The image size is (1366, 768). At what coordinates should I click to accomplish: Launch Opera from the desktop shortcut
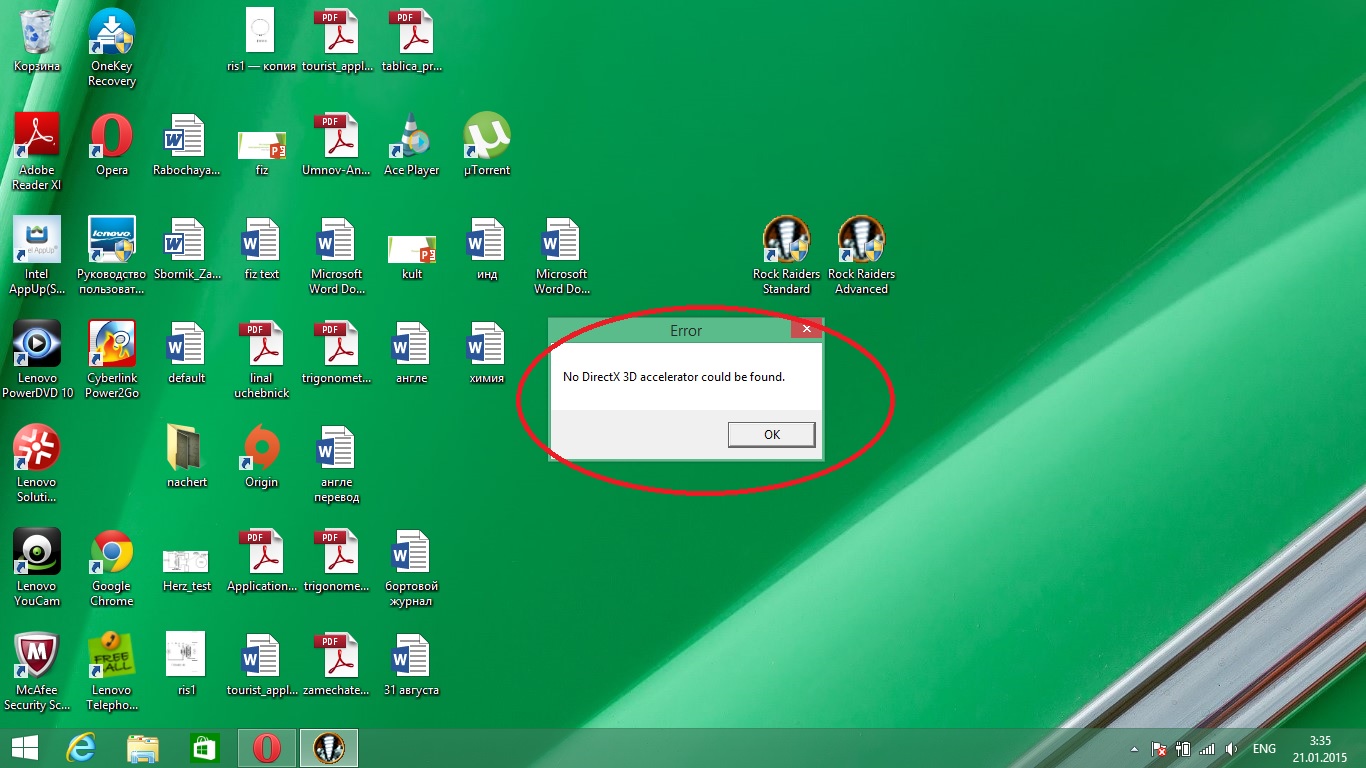112,145
